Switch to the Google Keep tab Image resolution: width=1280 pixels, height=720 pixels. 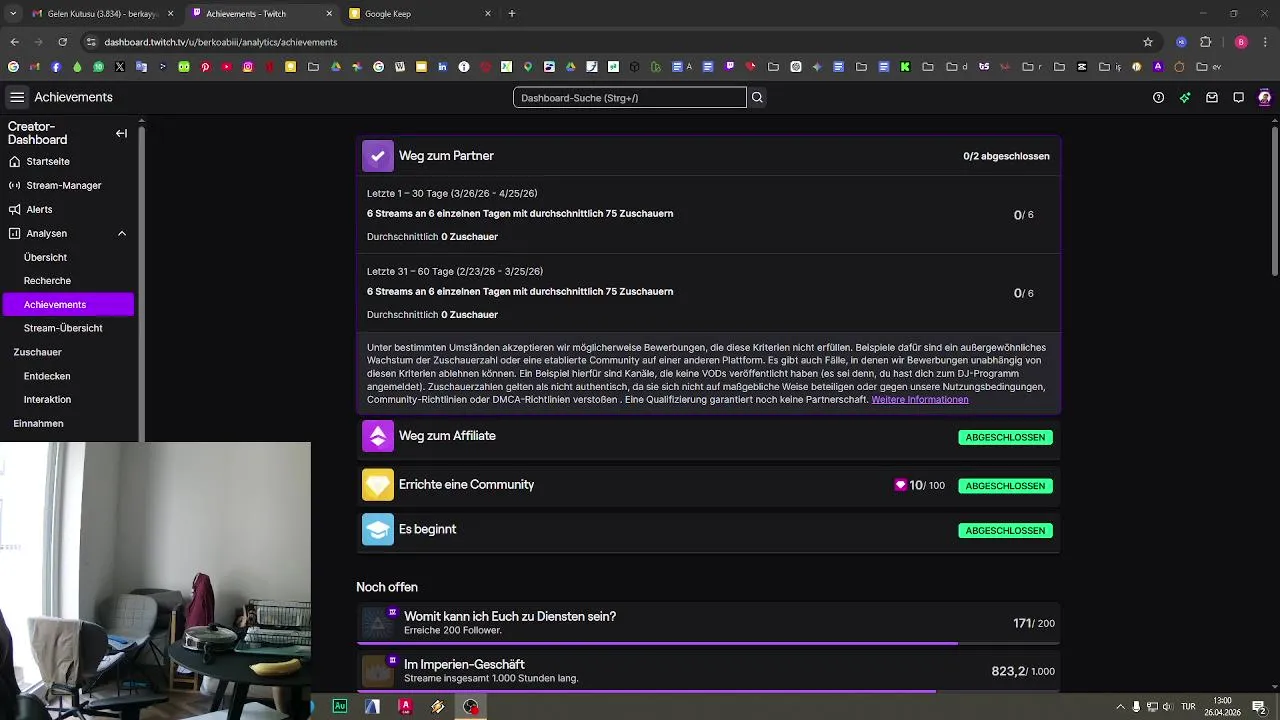click(x=420, y=14)
